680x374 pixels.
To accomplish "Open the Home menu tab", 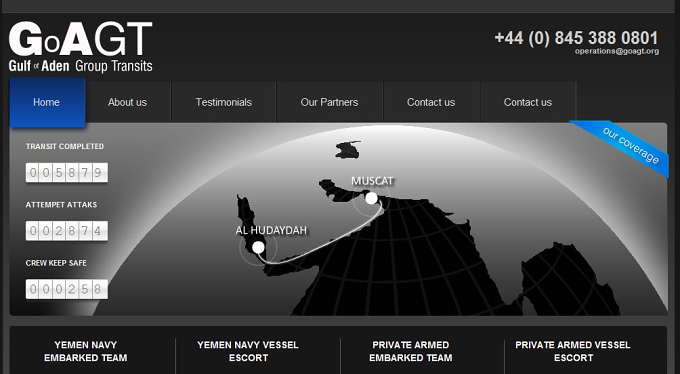I will (47, 102).
